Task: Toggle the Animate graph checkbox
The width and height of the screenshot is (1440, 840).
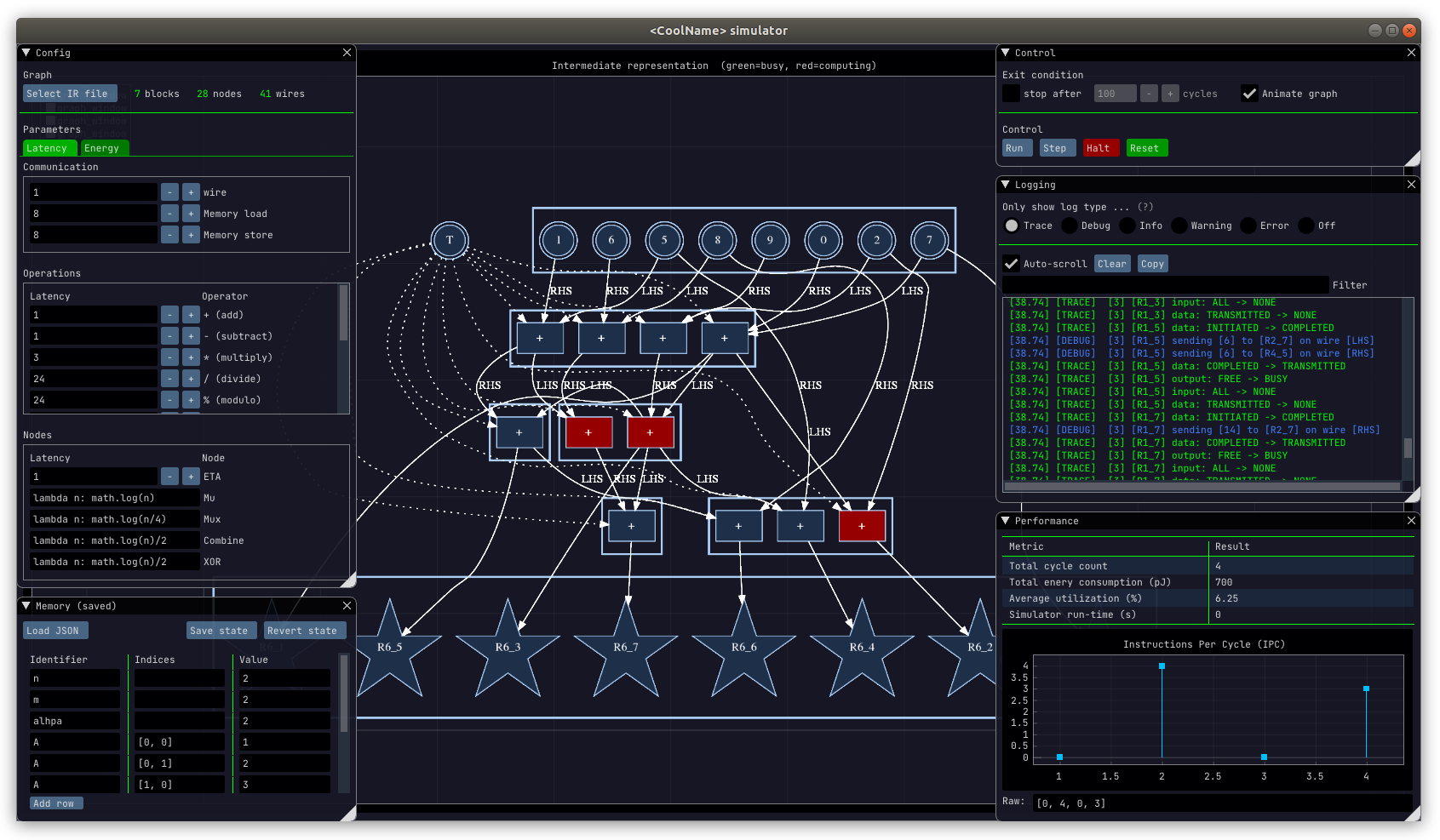Action: 1249,94
